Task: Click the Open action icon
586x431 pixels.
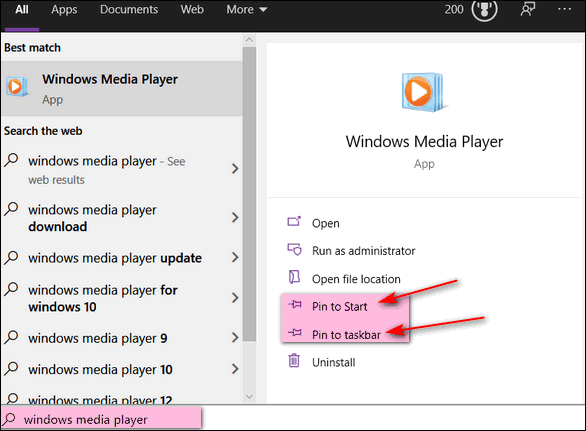Action: tap(294, 222)
